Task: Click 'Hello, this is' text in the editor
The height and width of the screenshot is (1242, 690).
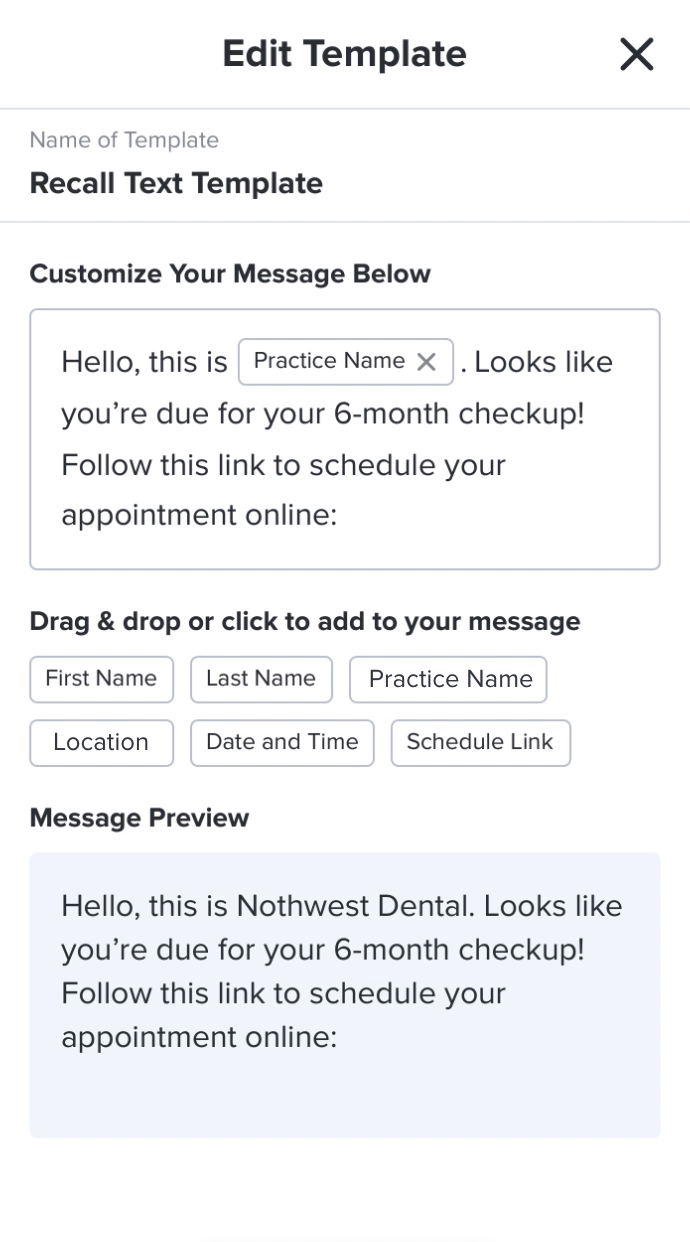Action: (144, 362)
